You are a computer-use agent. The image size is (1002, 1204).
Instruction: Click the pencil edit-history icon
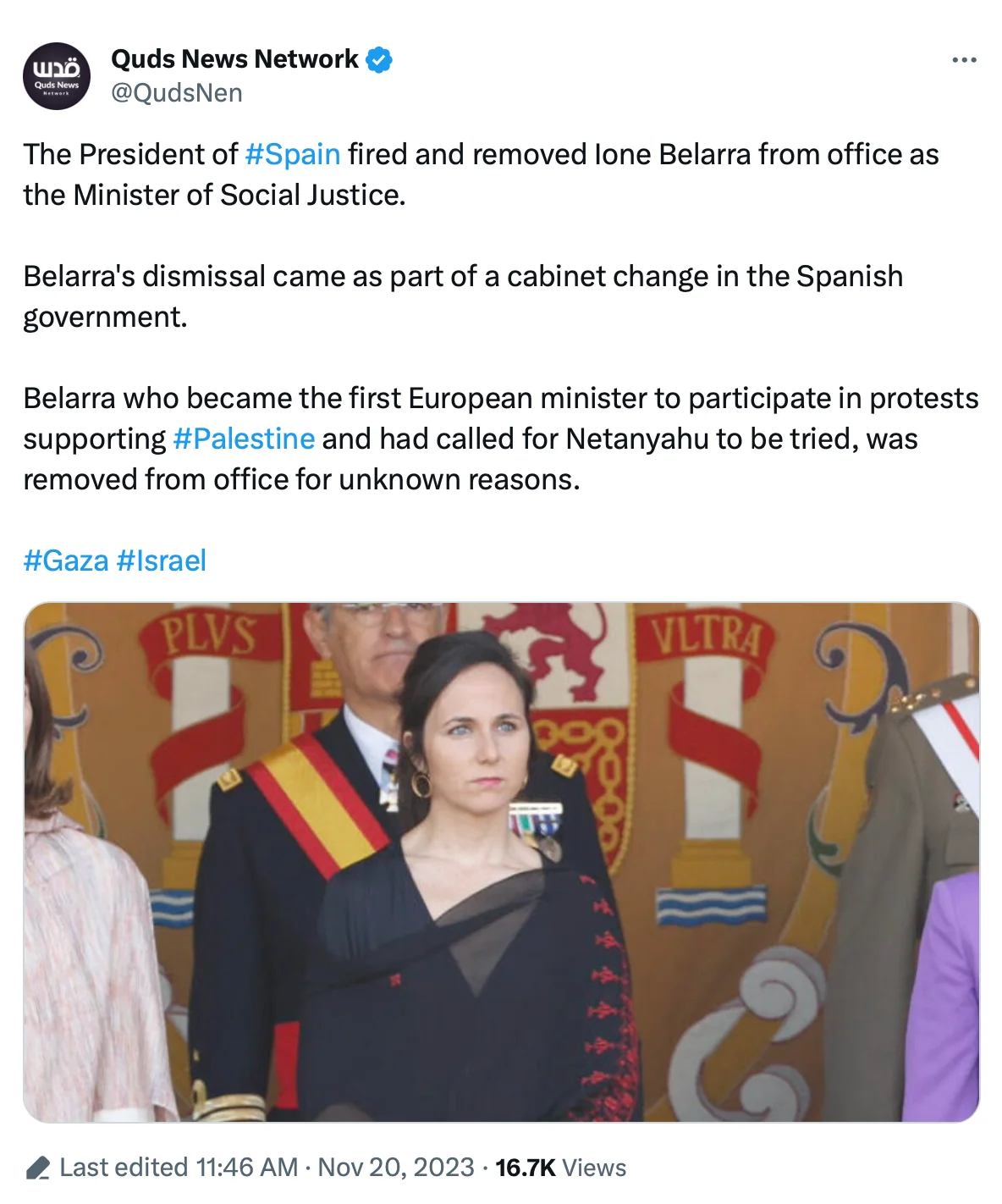pos(37,1168)
